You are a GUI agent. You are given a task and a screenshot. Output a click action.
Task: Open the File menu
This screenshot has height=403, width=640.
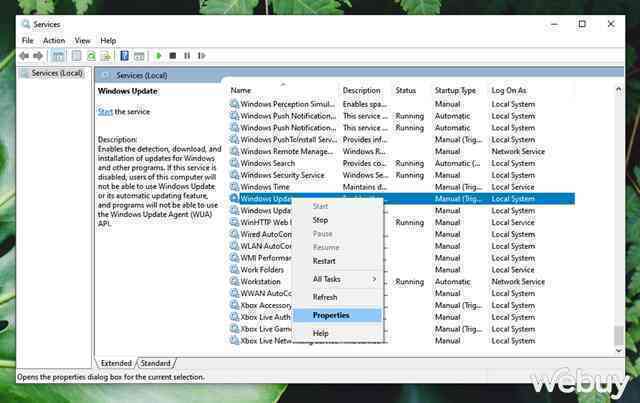pyautogui.click(x=27, y=40)
